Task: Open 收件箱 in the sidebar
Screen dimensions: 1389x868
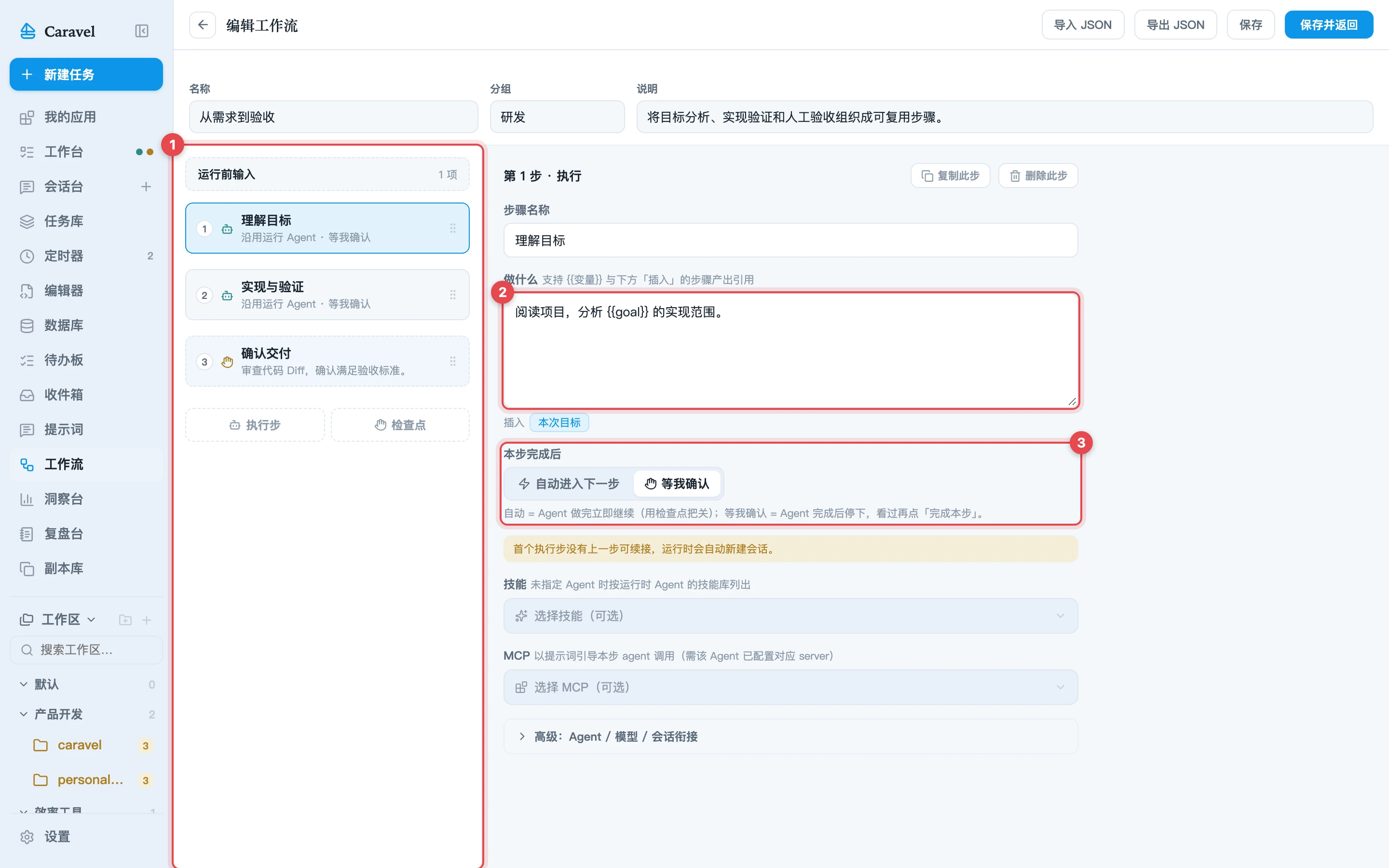Action: [86, 395]
